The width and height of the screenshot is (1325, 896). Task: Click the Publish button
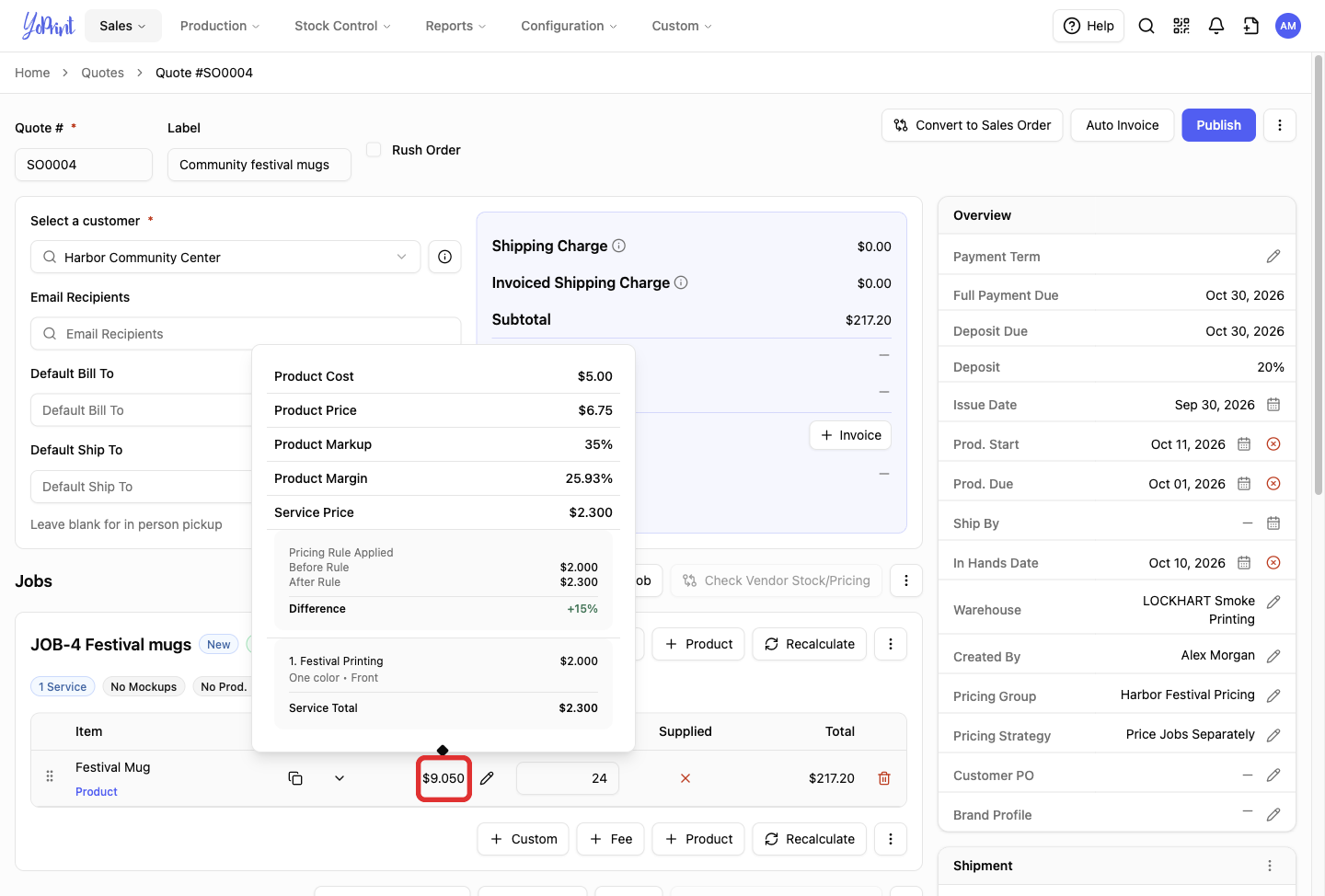[x=1218, y=125]
